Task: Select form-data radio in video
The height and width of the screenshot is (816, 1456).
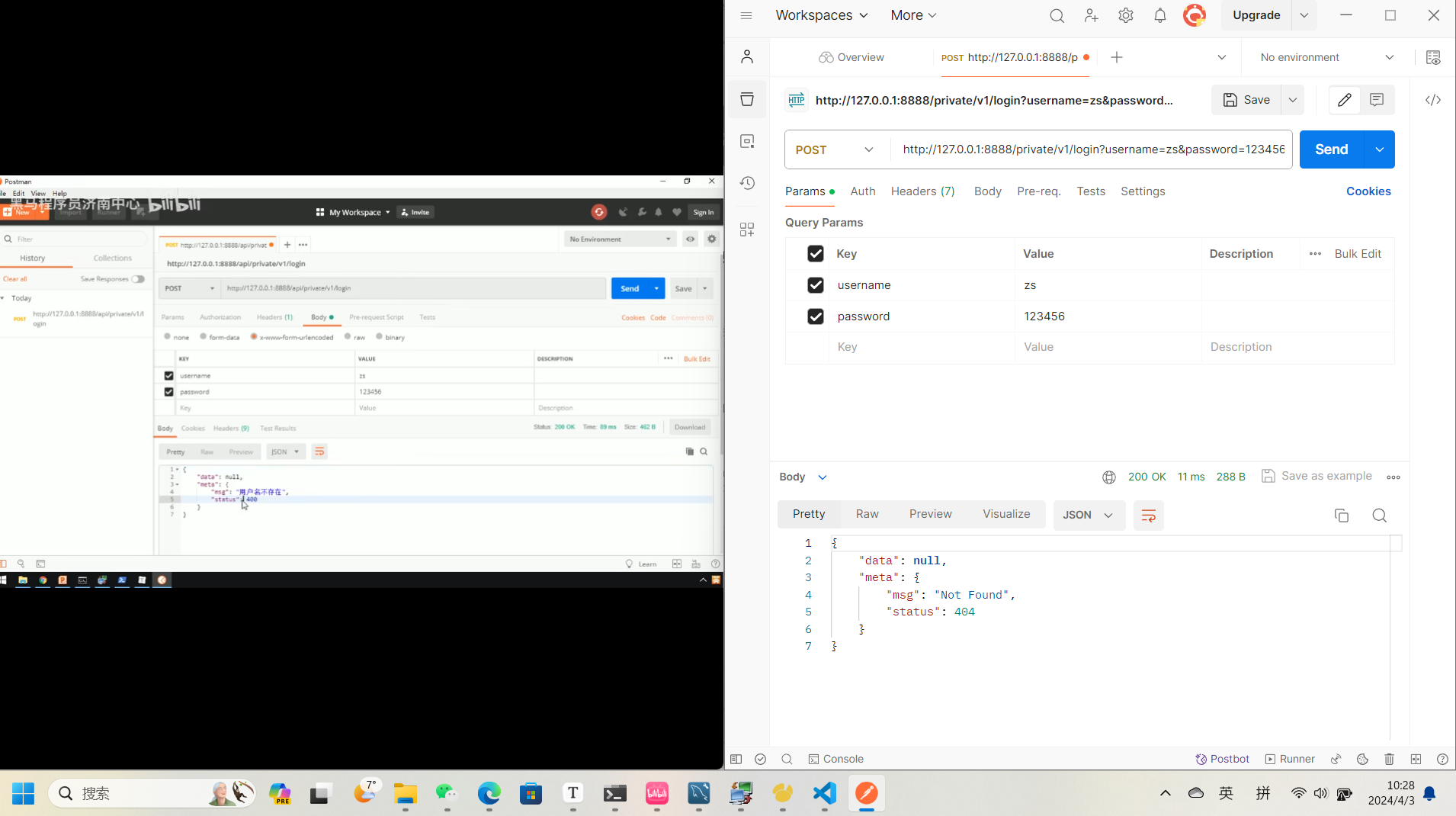Action: tap(203, 336)
